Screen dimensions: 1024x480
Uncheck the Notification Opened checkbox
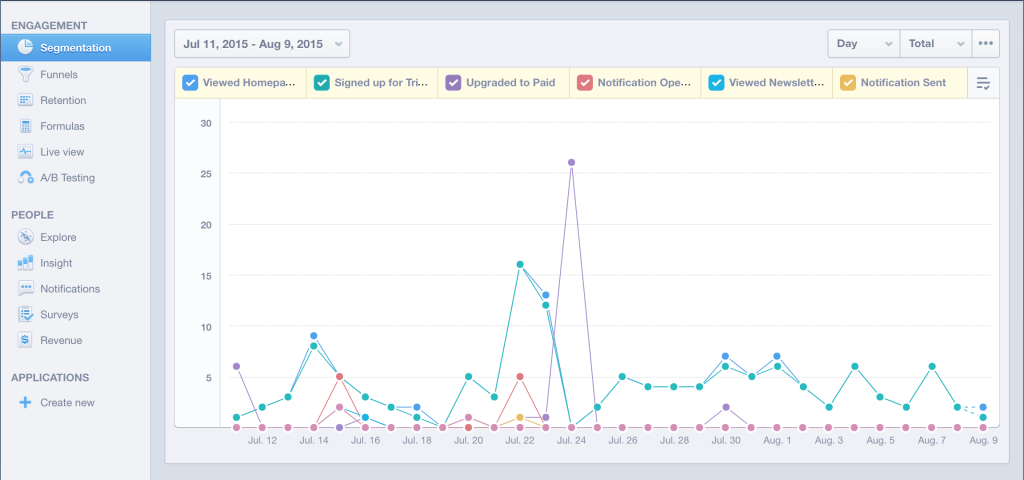tap(584, 83)
